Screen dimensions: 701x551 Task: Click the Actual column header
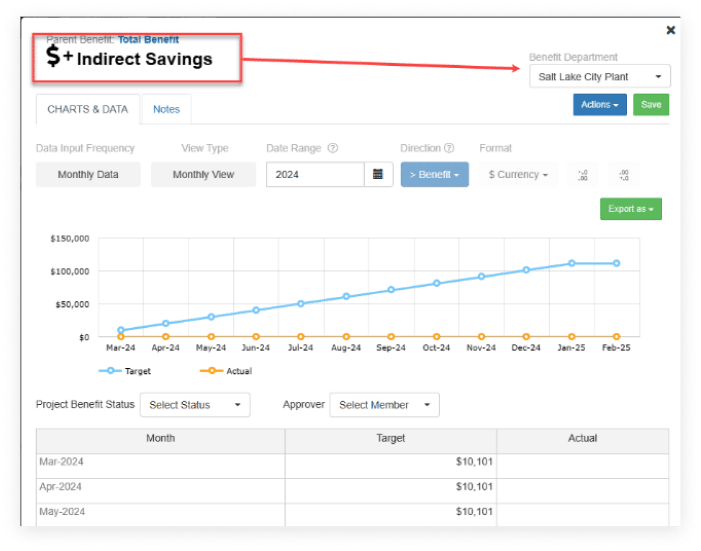583,441
